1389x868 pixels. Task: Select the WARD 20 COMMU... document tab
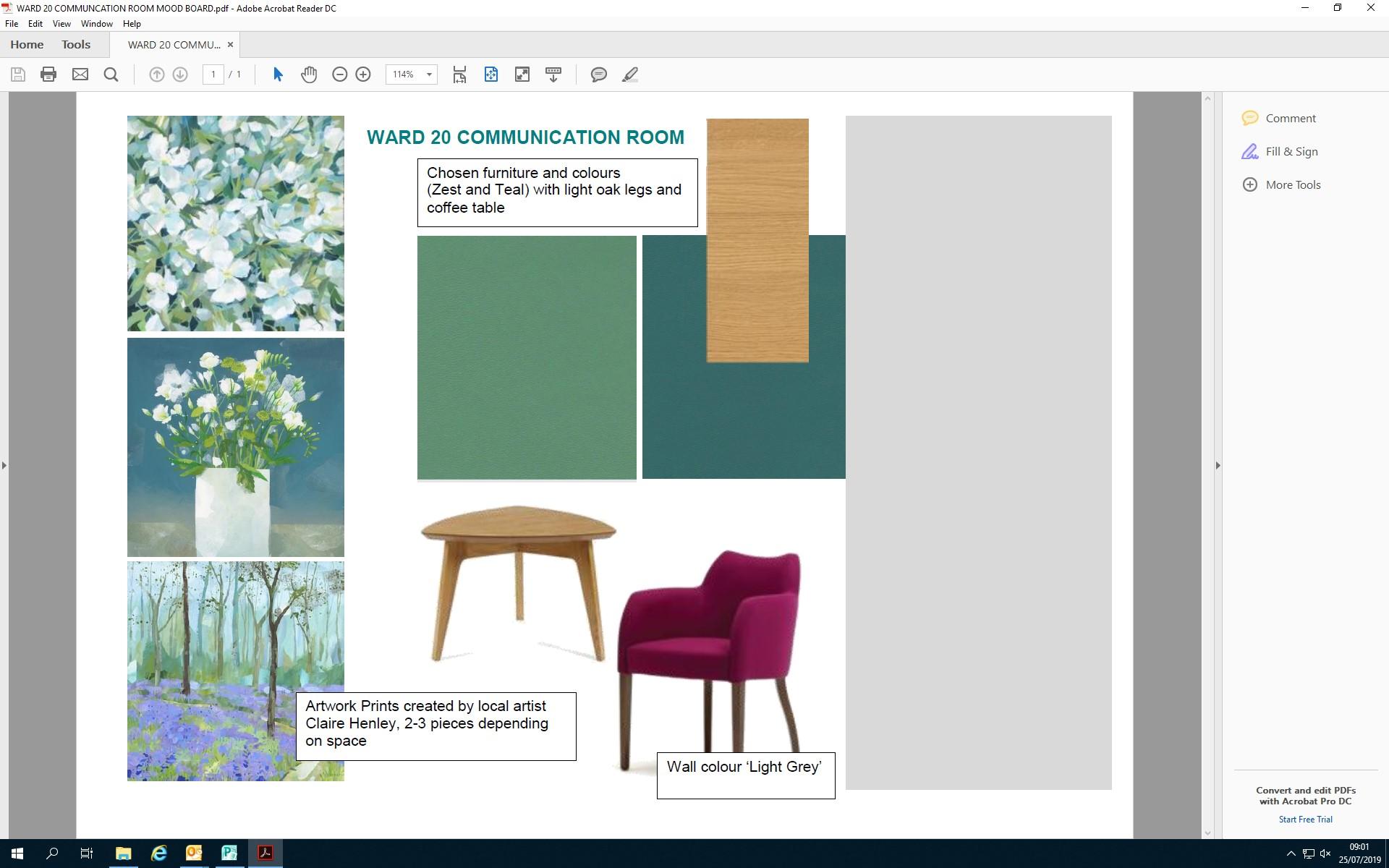174,45
